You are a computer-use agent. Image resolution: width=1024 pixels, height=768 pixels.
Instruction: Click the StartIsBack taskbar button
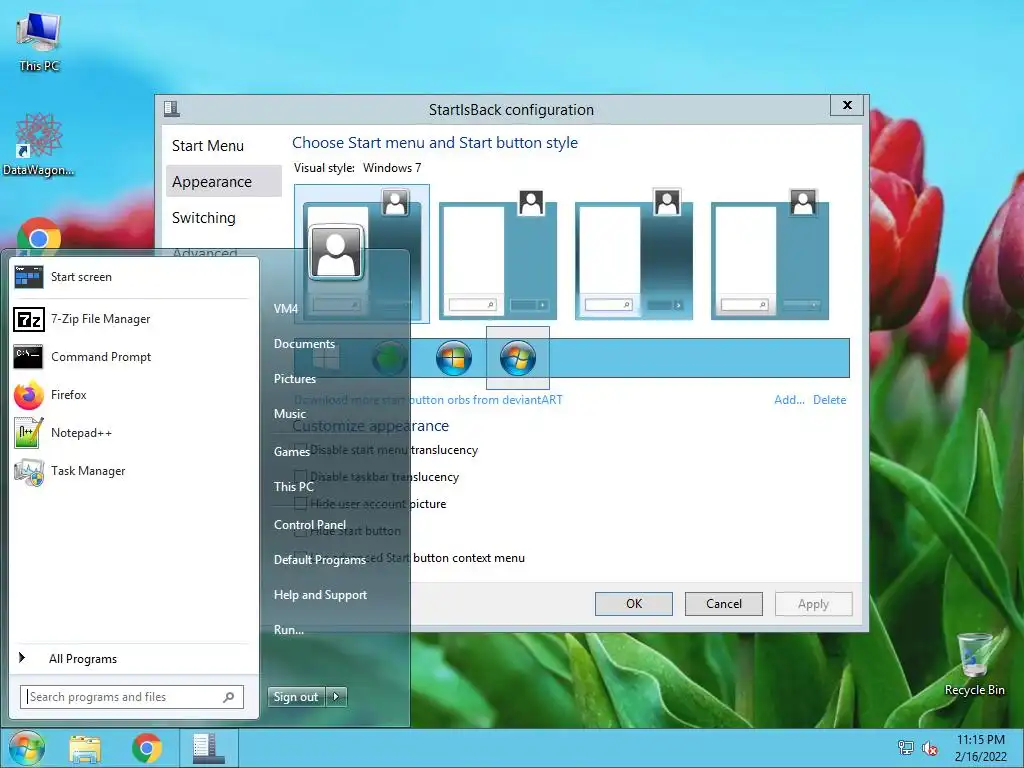click(x=208, y=748)
